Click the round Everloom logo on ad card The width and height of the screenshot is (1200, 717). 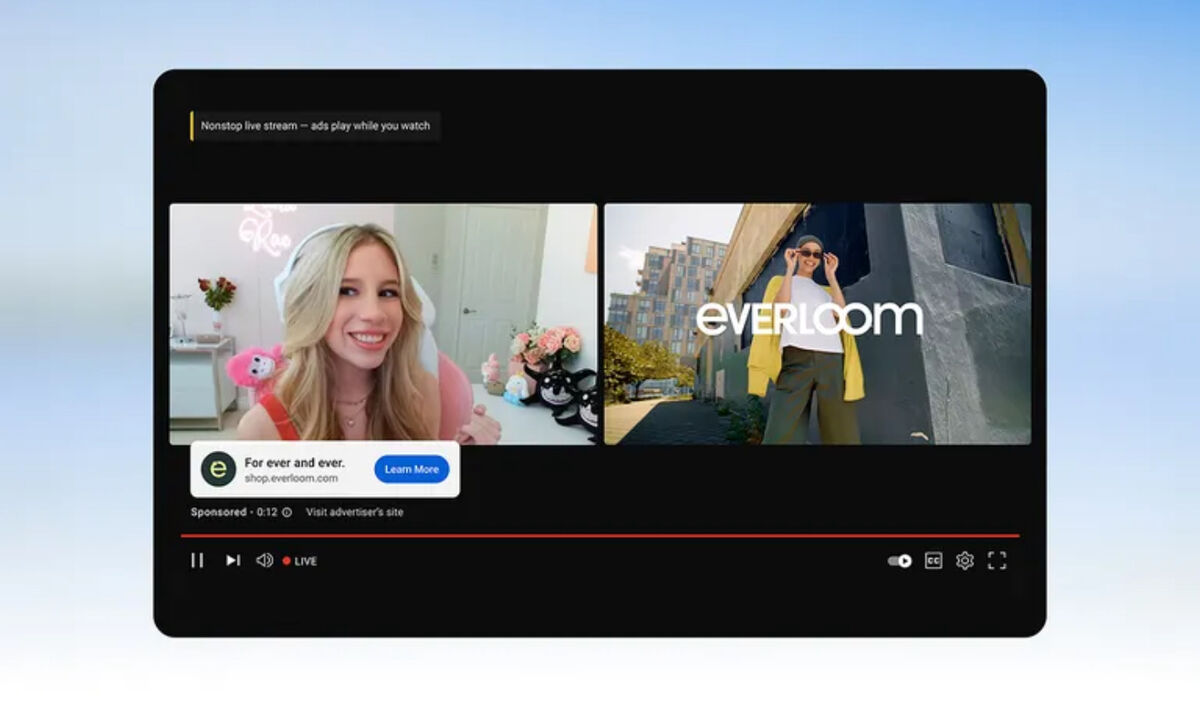[x=218, y=469]
